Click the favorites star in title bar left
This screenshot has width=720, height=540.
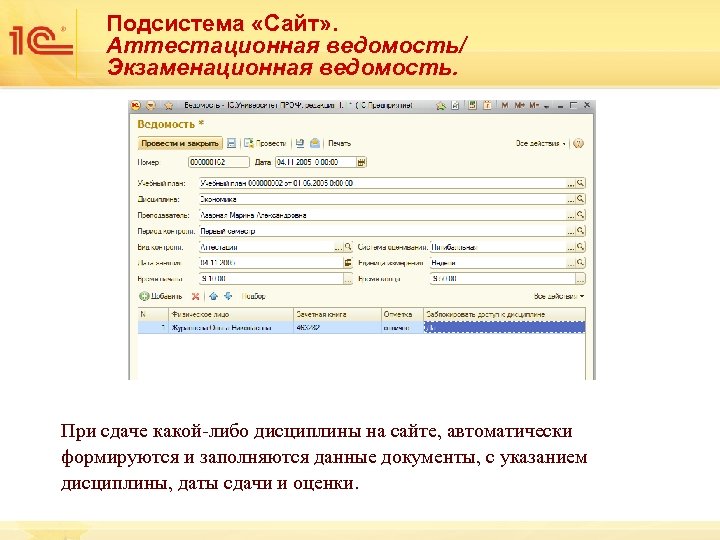click(x=169, y=106)
